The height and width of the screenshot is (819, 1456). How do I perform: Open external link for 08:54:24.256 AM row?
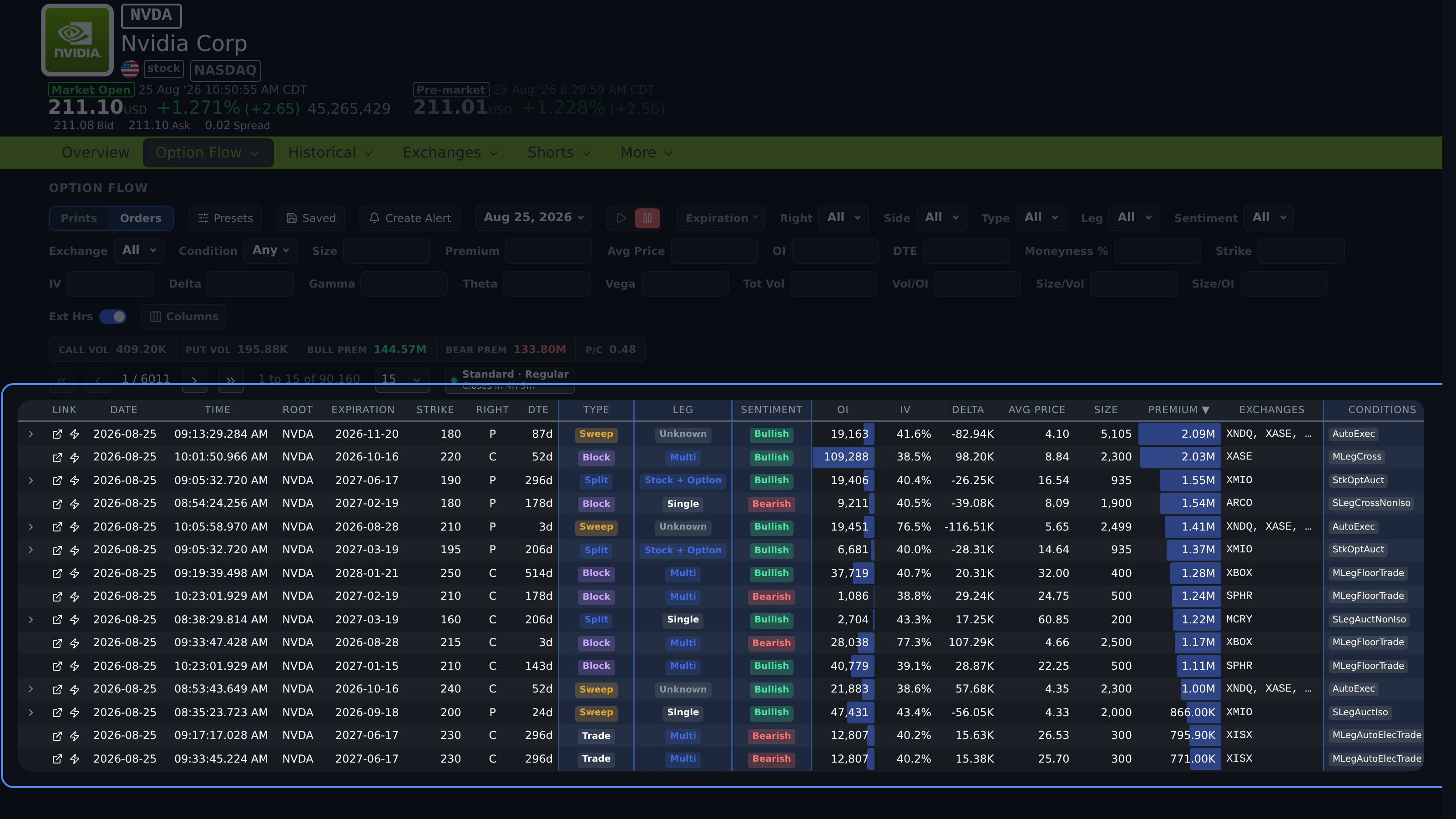[x=57, y=504]
